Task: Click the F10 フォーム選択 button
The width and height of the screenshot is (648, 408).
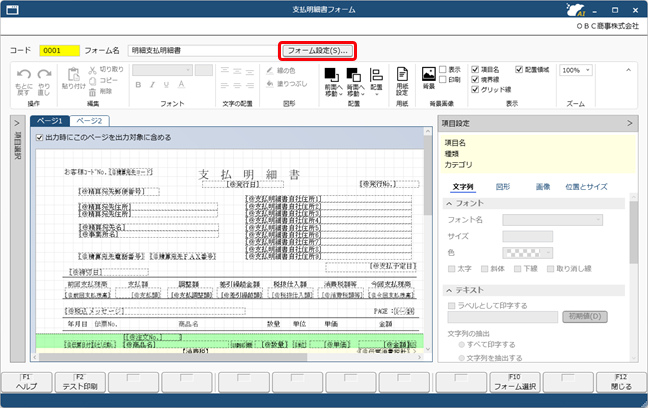Action: coord(515,382)
